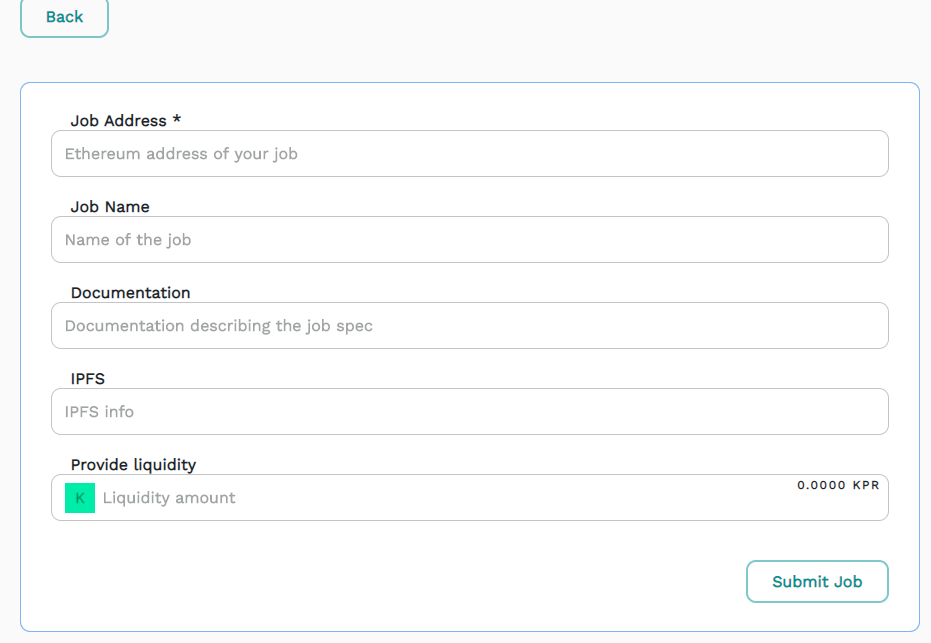
Task: Go back with the Back button
Action: (64, 17)
